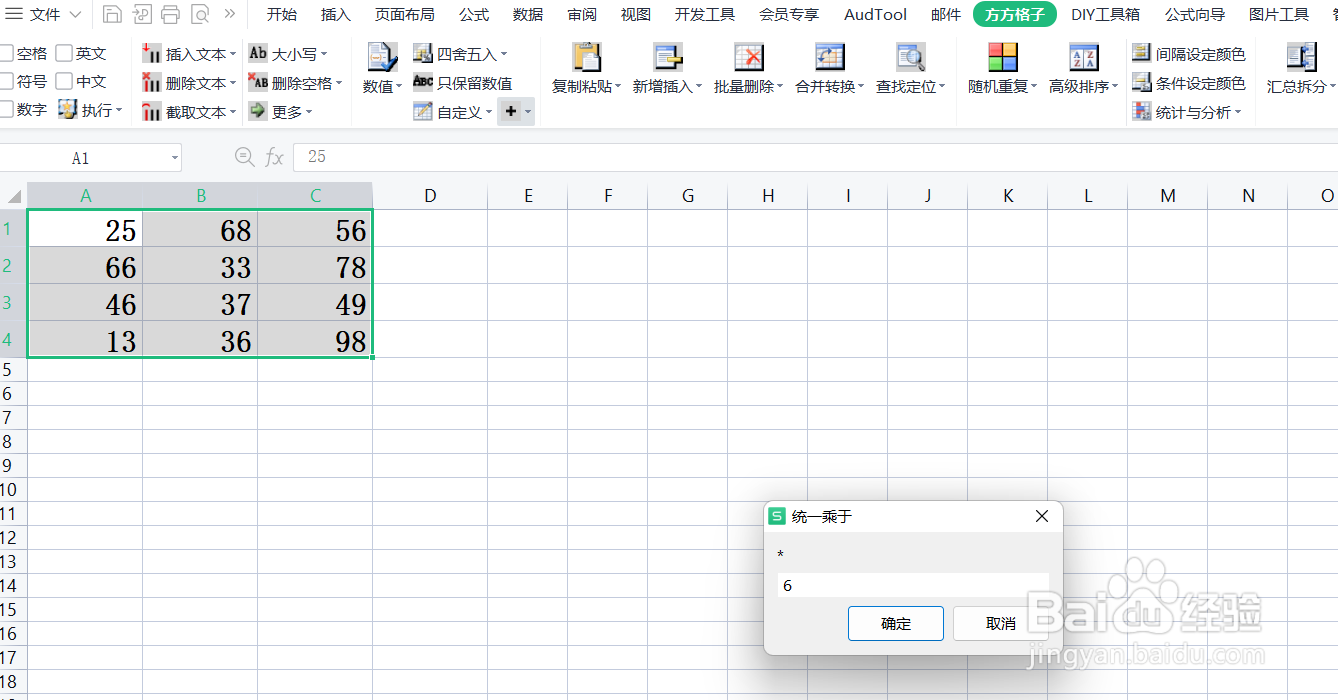Click the 截取文本 icon

click(x=152, y=111)
